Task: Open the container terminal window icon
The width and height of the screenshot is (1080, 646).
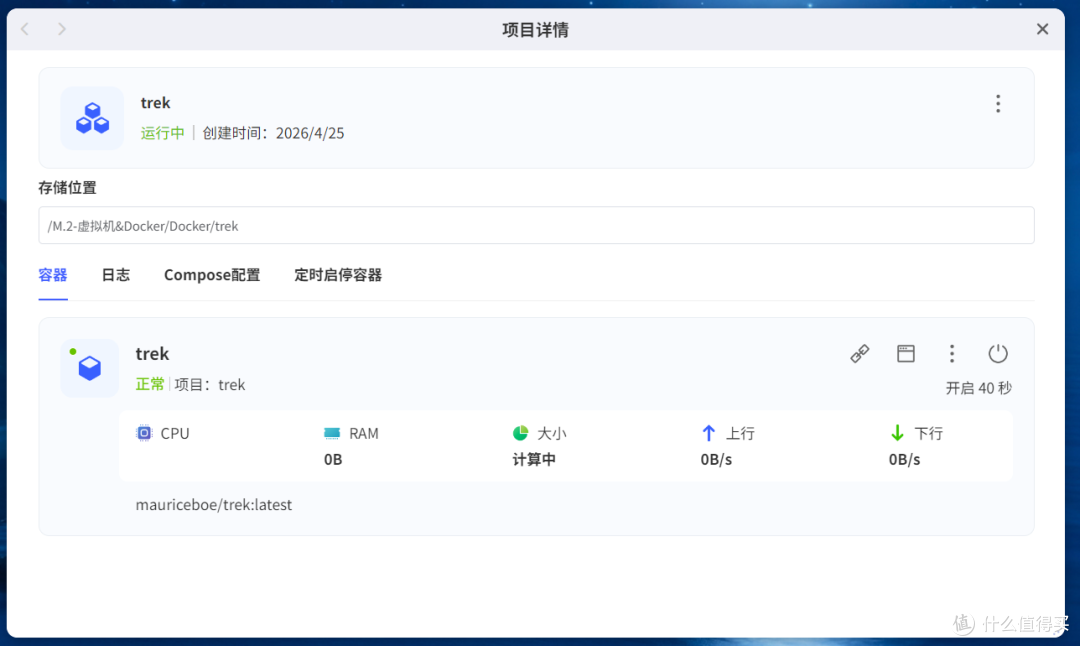Action: click(x=906, y=354)
